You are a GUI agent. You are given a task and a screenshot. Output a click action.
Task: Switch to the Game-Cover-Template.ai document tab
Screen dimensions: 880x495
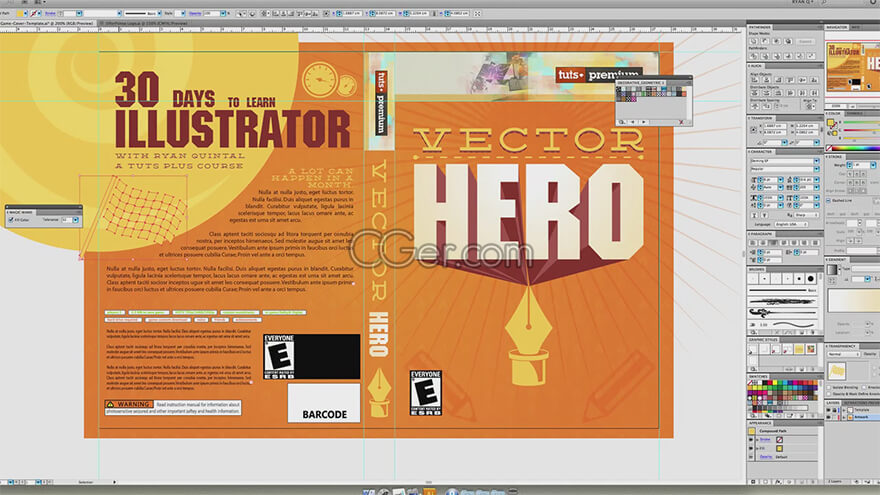pos(47,24)
